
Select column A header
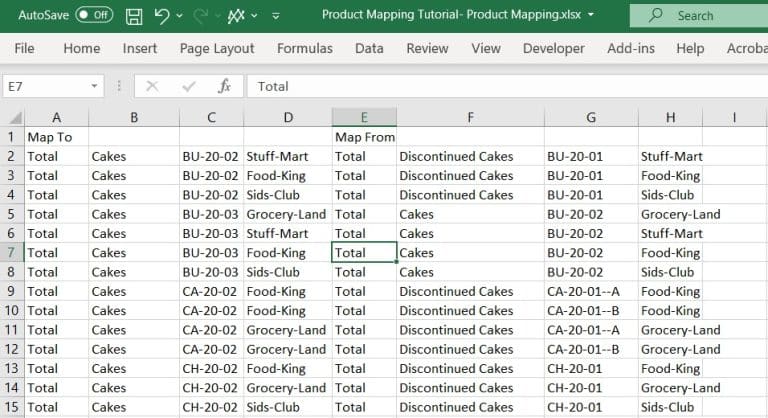point(56,118)
